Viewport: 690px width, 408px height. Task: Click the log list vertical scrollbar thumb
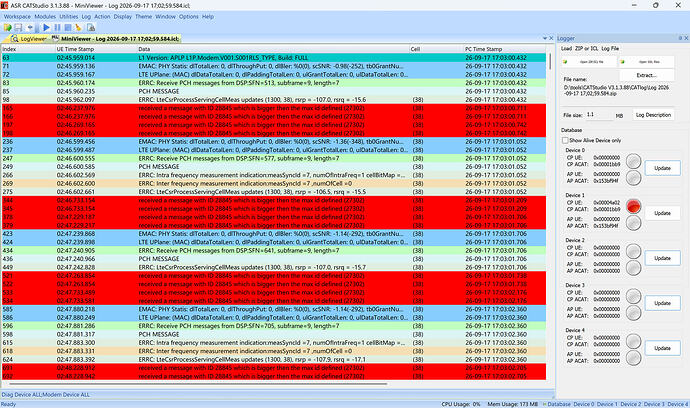click(x=550, y=61)
